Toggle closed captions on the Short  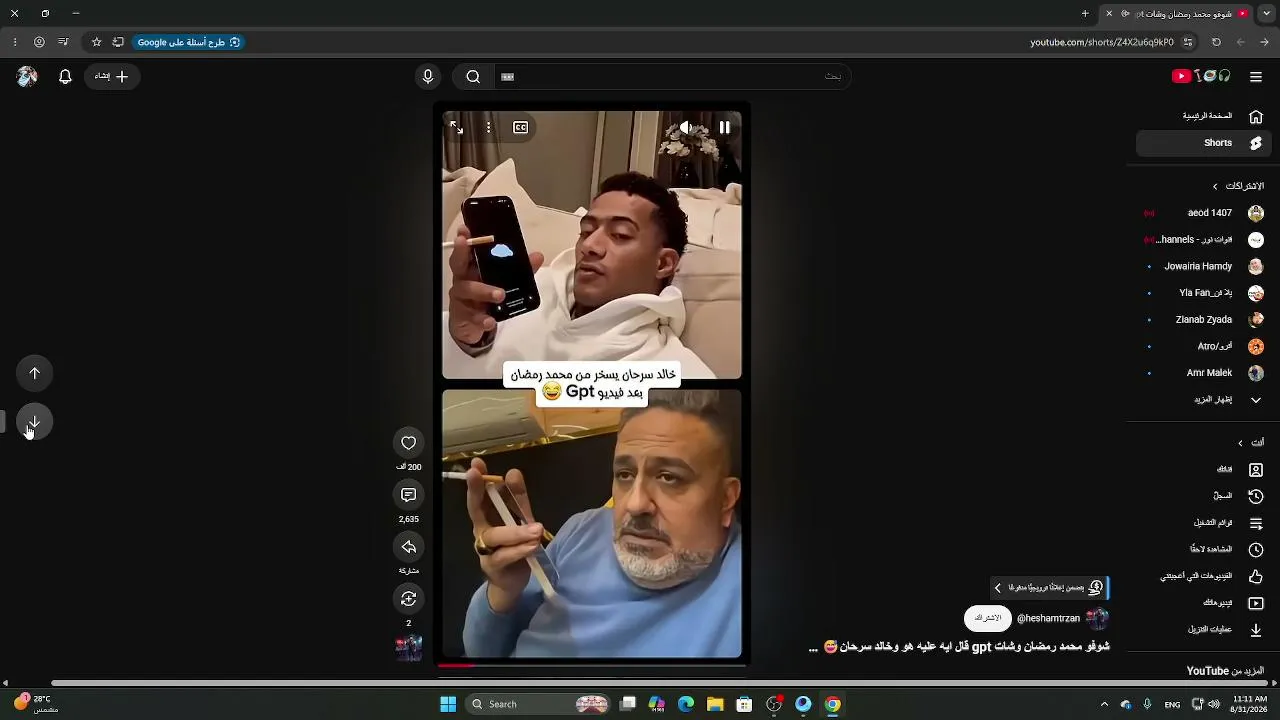(521, 127)
